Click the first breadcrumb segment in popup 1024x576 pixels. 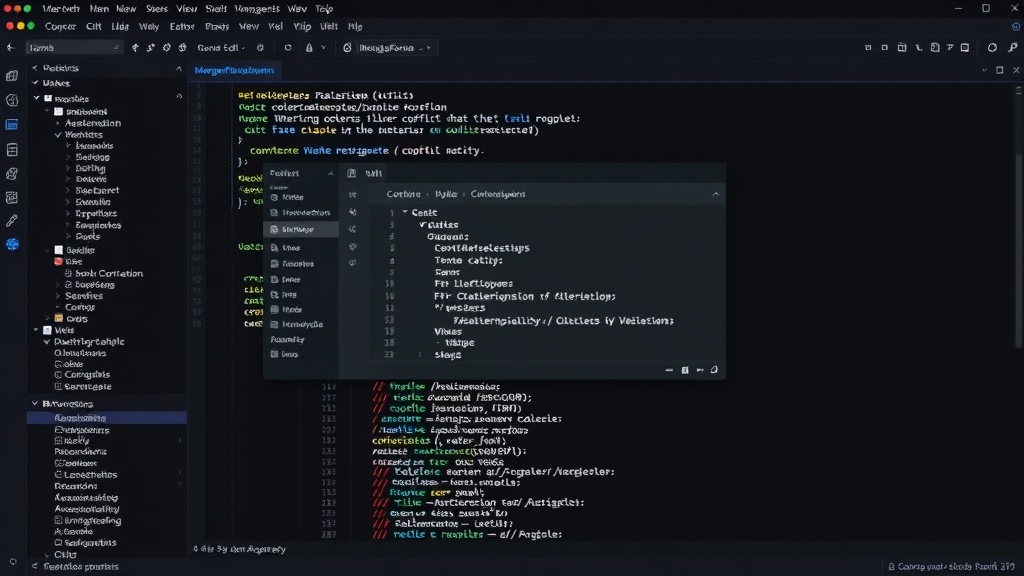click(x=403, y=194)
